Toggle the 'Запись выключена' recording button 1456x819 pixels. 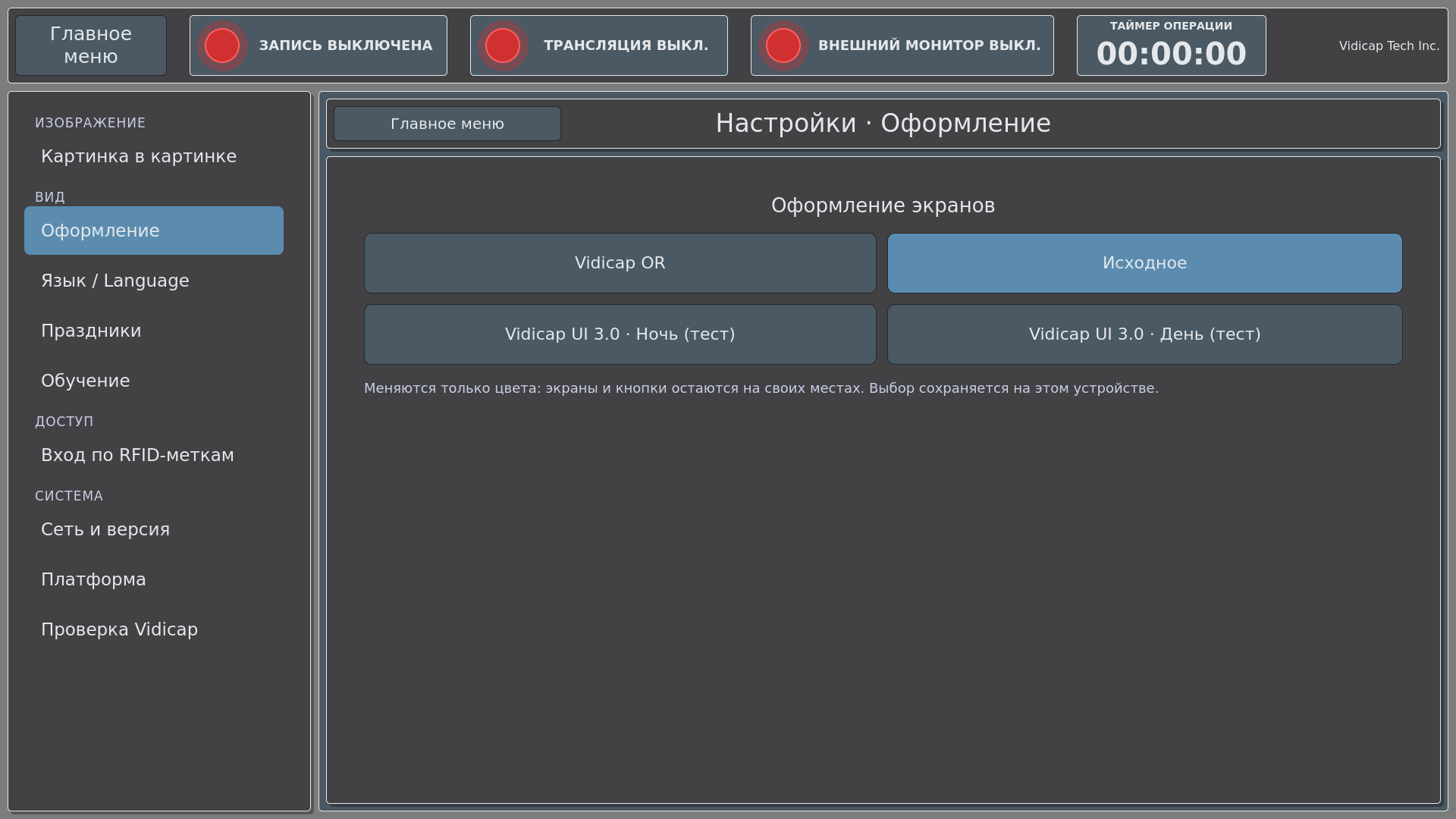click(x=318, y=45)
